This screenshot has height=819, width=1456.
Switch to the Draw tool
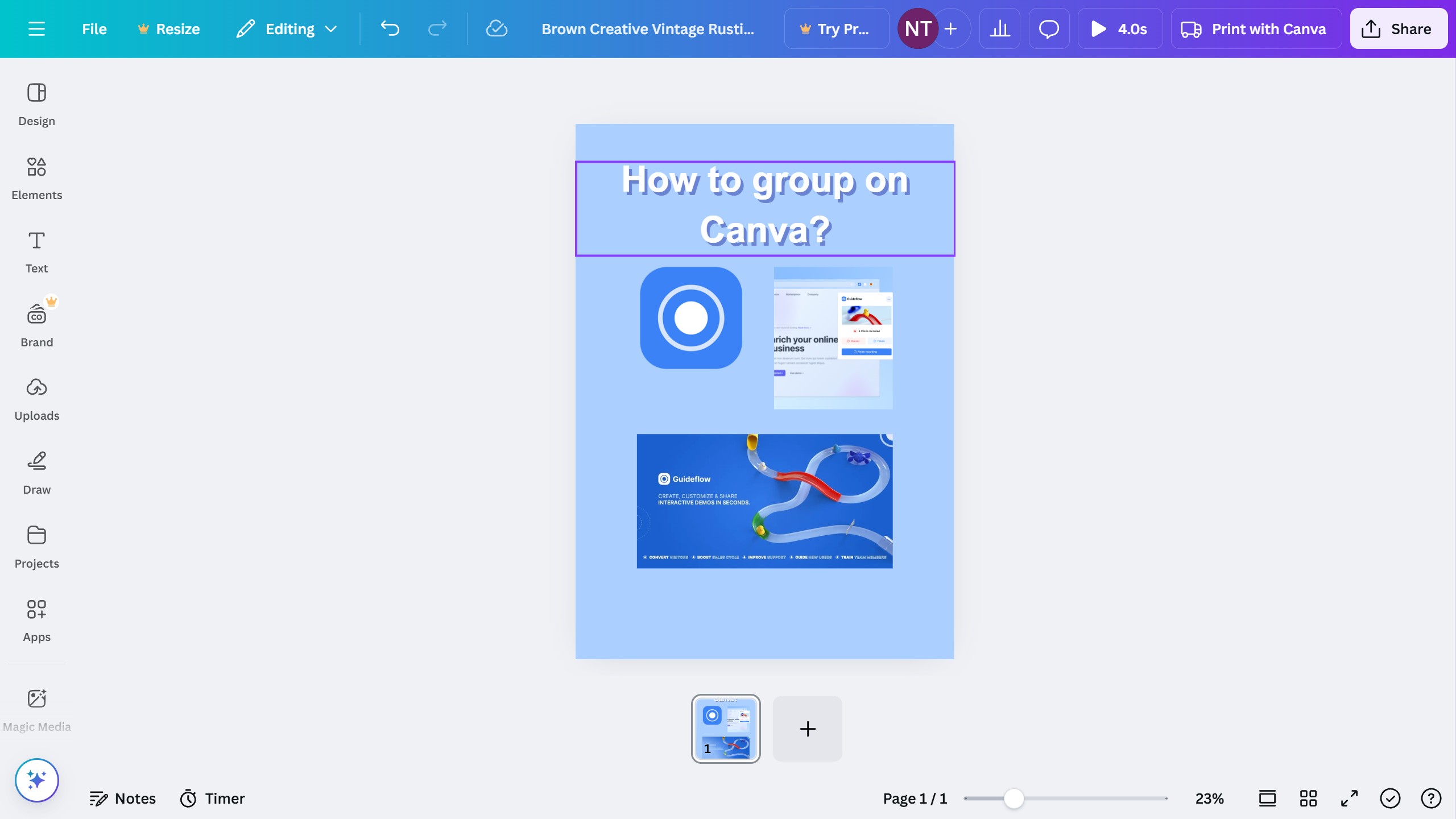click(36, 472)
